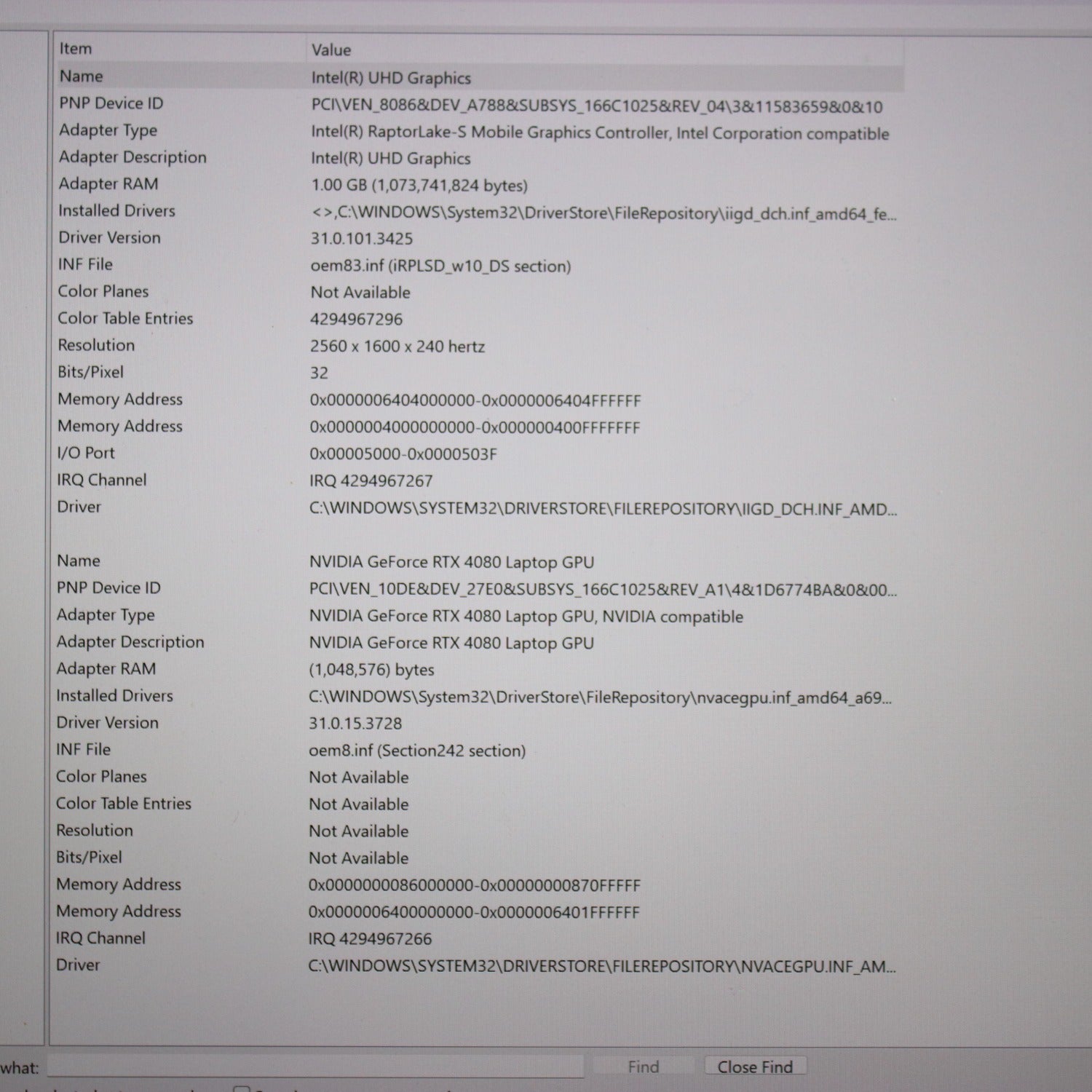Click the greyed-out Find button
Image resolution: width=1092 pixels, height=1092 pixels.
pyautogui.click(x=643, y=1067)
